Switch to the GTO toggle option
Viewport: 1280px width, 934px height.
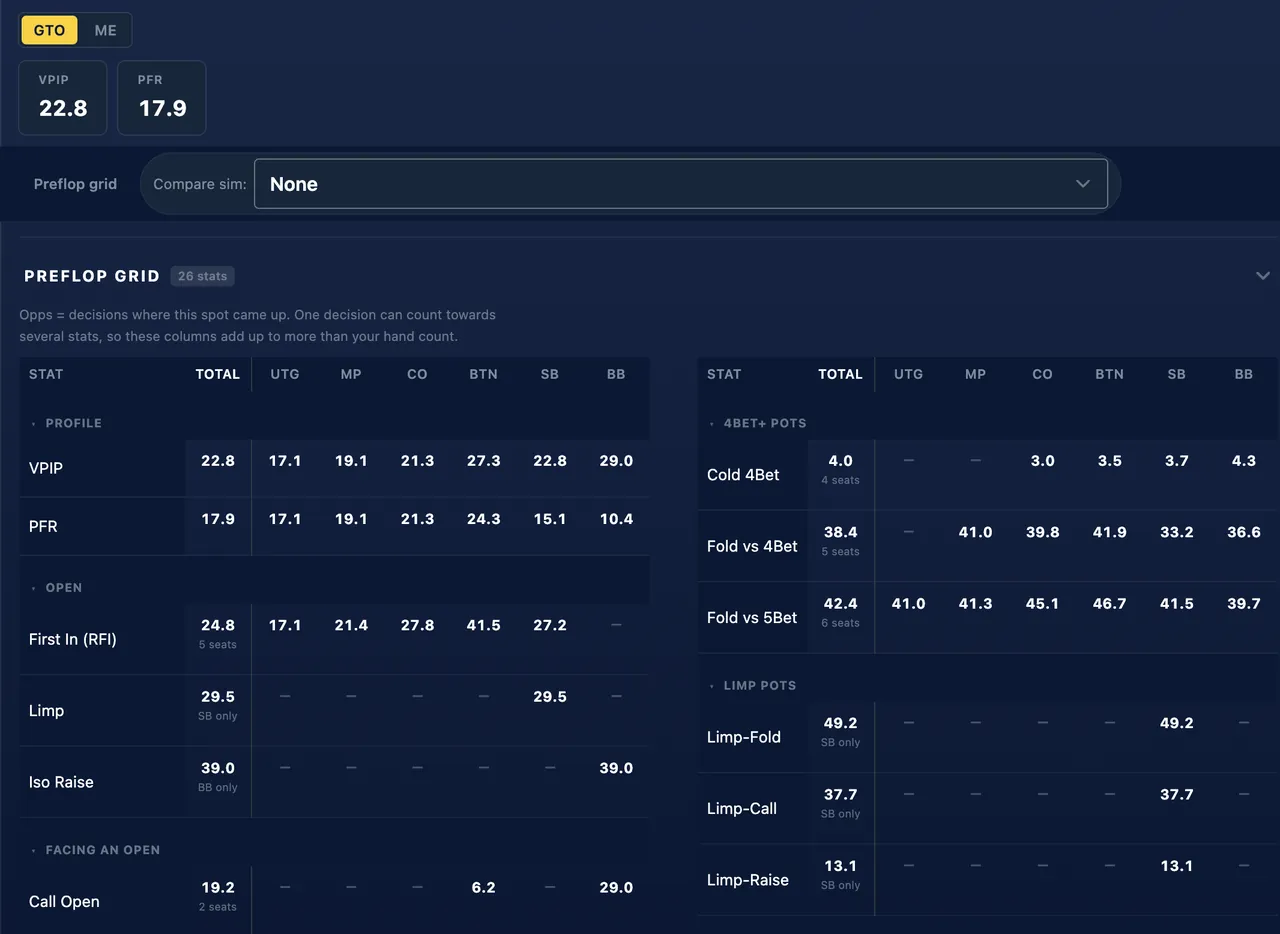coord(49,30)
